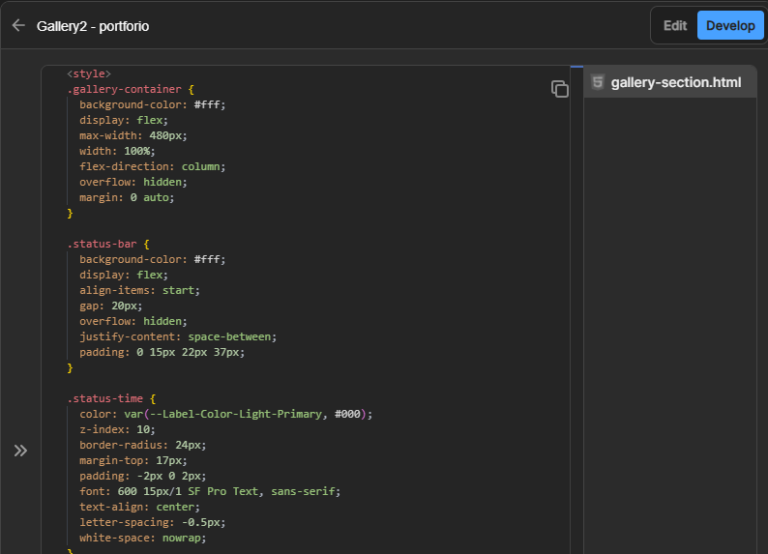Open the gallery-section.html file tab
The image size is (768, 554).
point(675,82)
